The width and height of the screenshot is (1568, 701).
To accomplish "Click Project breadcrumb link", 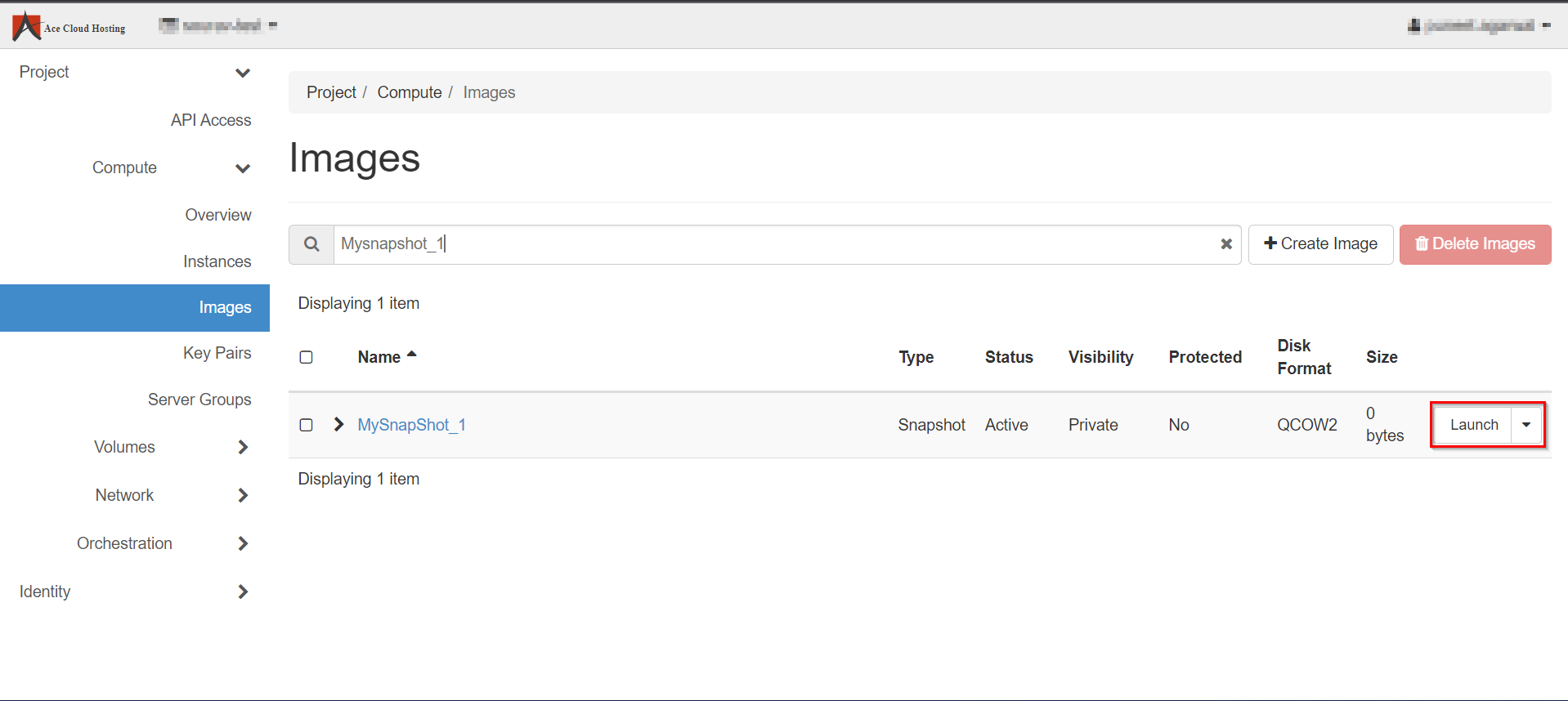I will 331,92.
